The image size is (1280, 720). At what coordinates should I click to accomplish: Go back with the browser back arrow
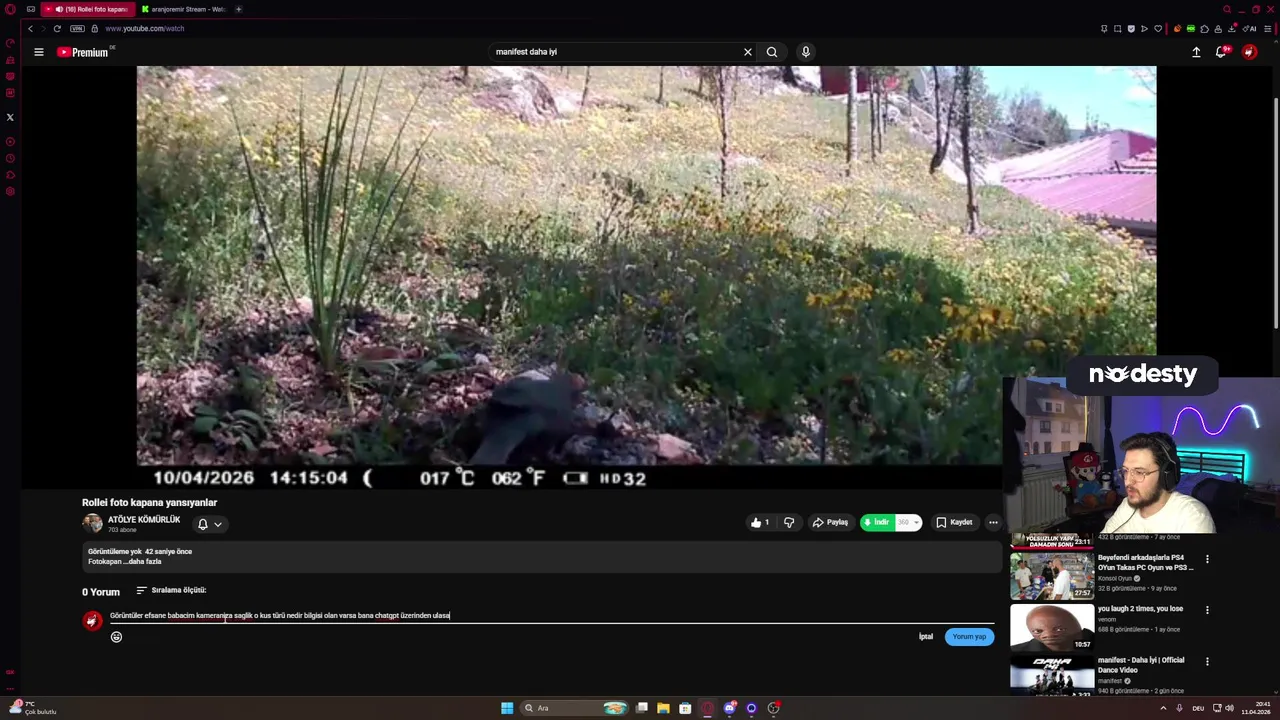pos(30,28)
